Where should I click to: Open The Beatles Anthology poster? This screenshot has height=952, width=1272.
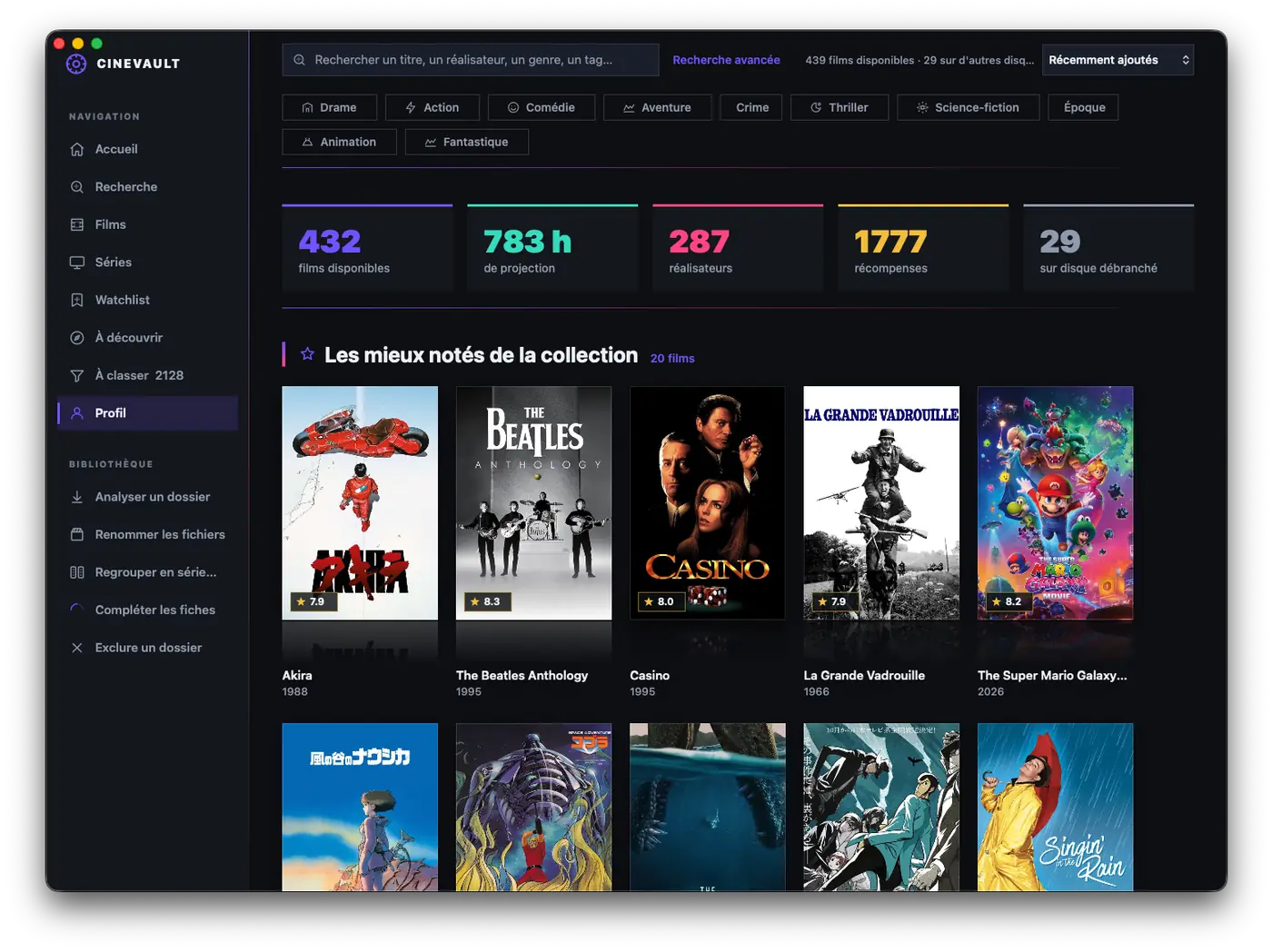pos(534,503)
